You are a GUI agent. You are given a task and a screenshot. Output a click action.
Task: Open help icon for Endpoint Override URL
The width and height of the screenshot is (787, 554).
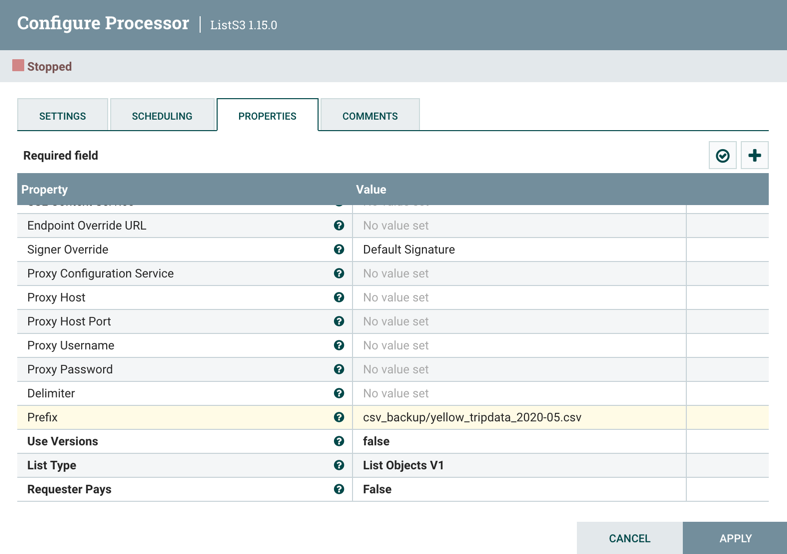(x=339, y=226)
